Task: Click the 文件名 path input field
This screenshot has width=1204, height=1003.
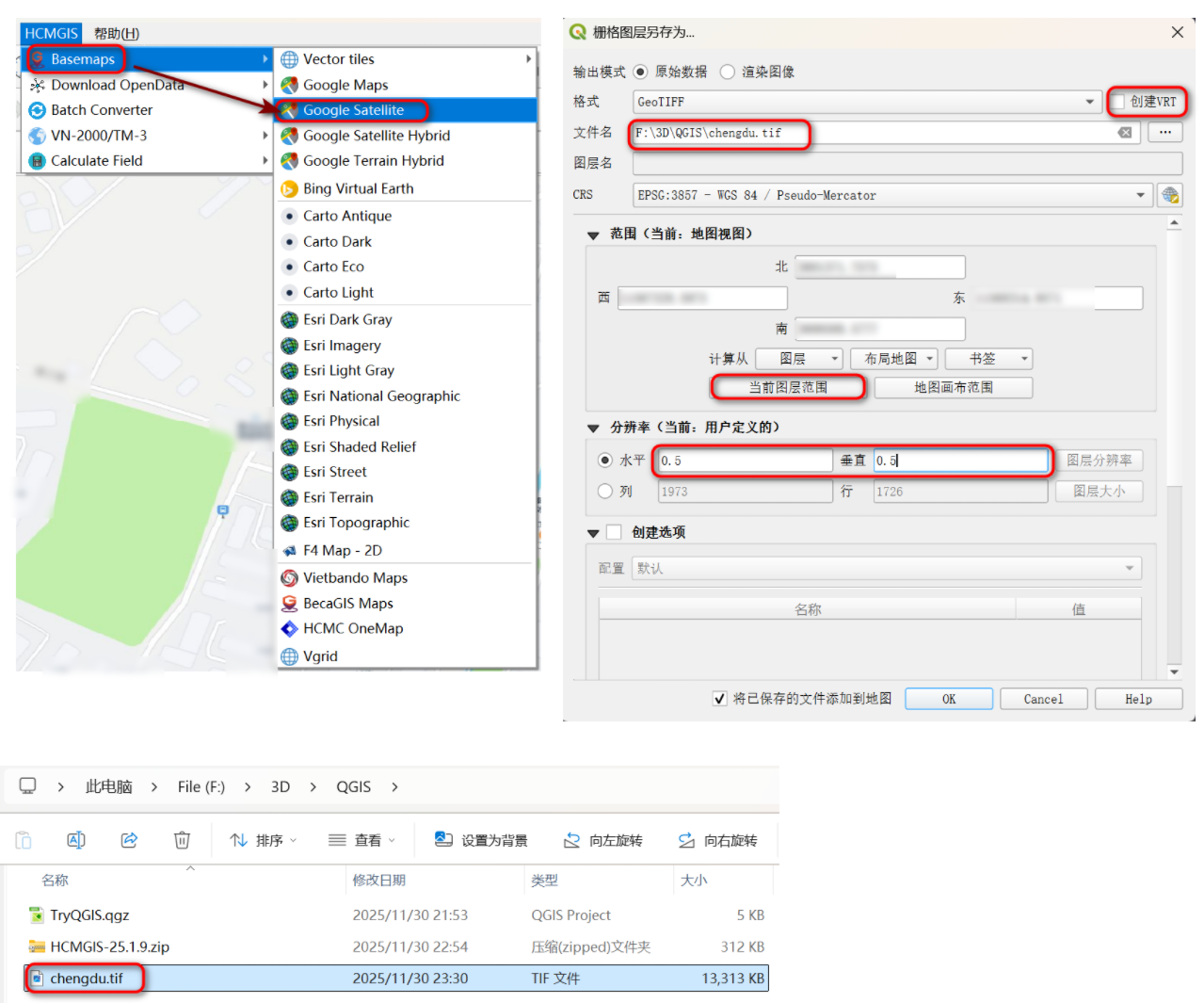Action: [886, 133]
